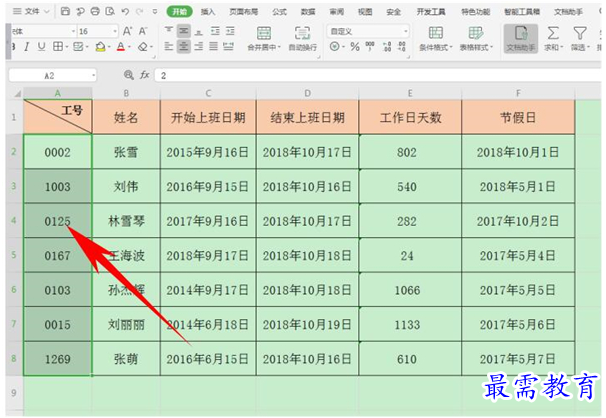The width and height of the screenshot is (606, 418).
Task: Switch to the 公式 tab
Action: click(279, 12)
